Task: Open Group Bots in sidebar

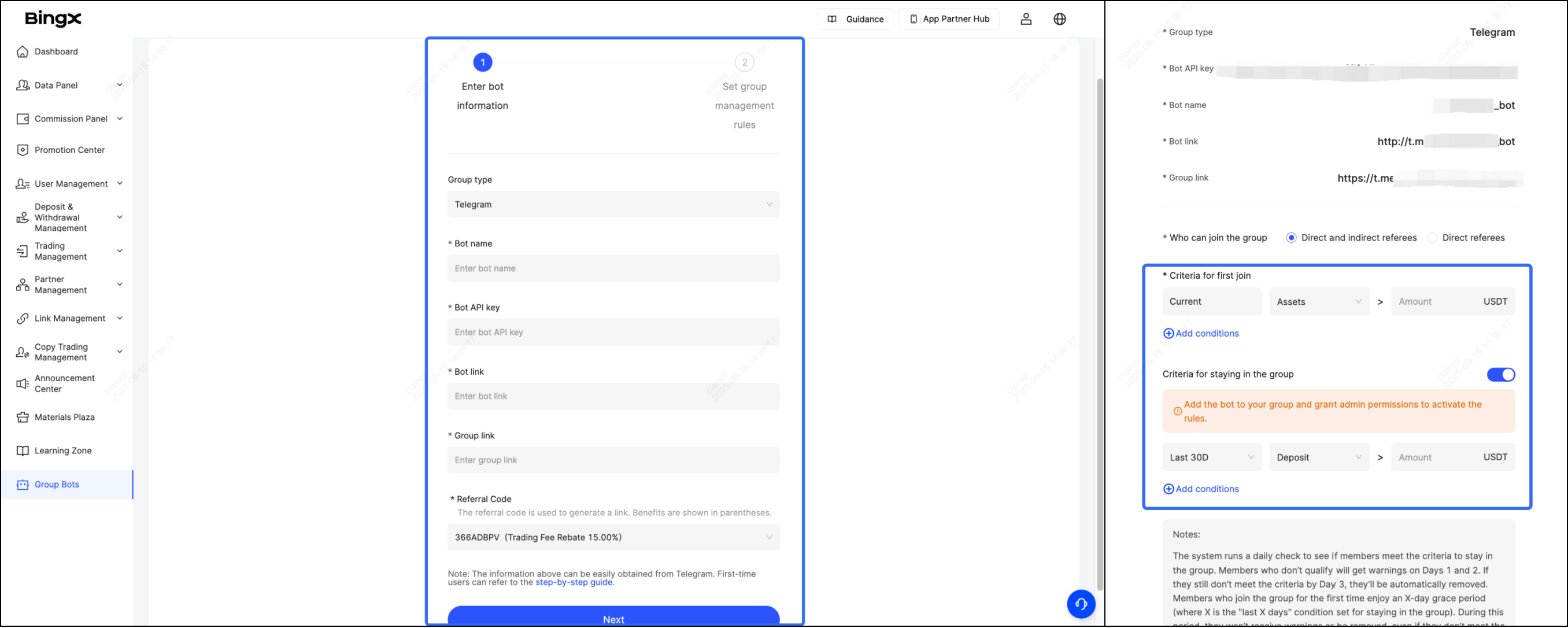Action: coord(57,485)
